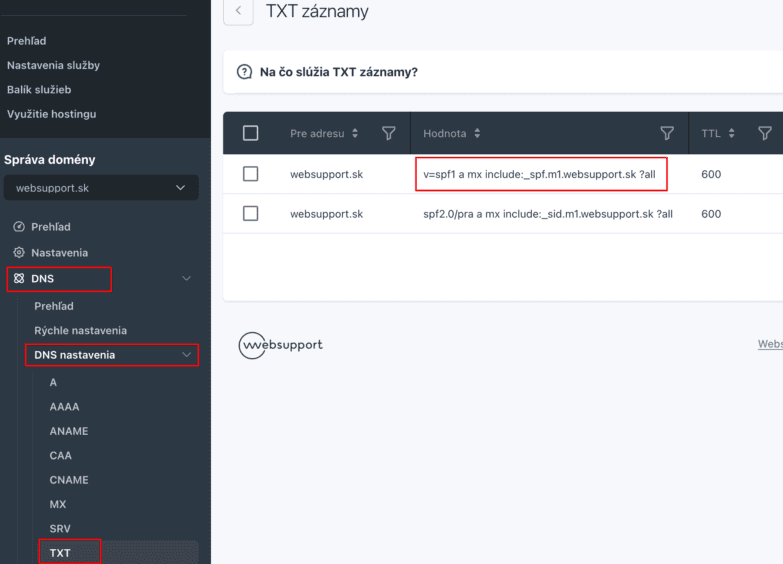The image size is (783, 564).
Task: Click the Správa domény heading
Action: click(49, 160)
